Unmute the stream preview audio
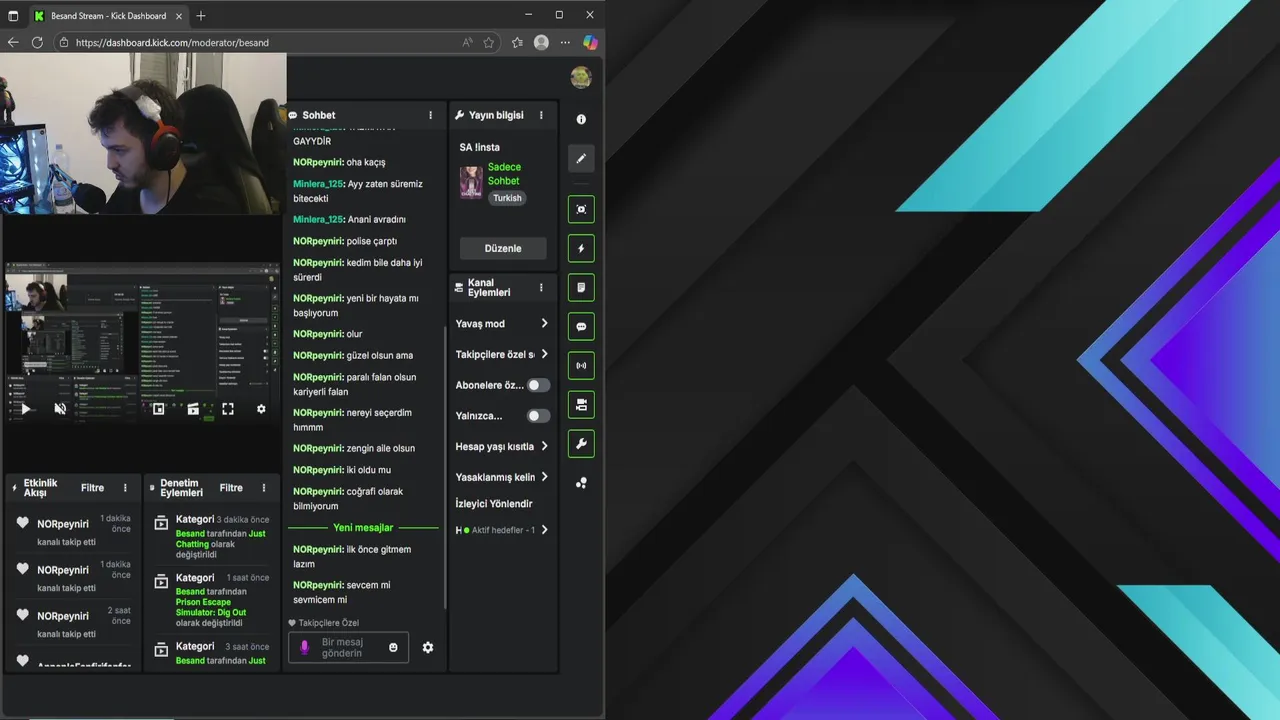 [x=60, y=409]
